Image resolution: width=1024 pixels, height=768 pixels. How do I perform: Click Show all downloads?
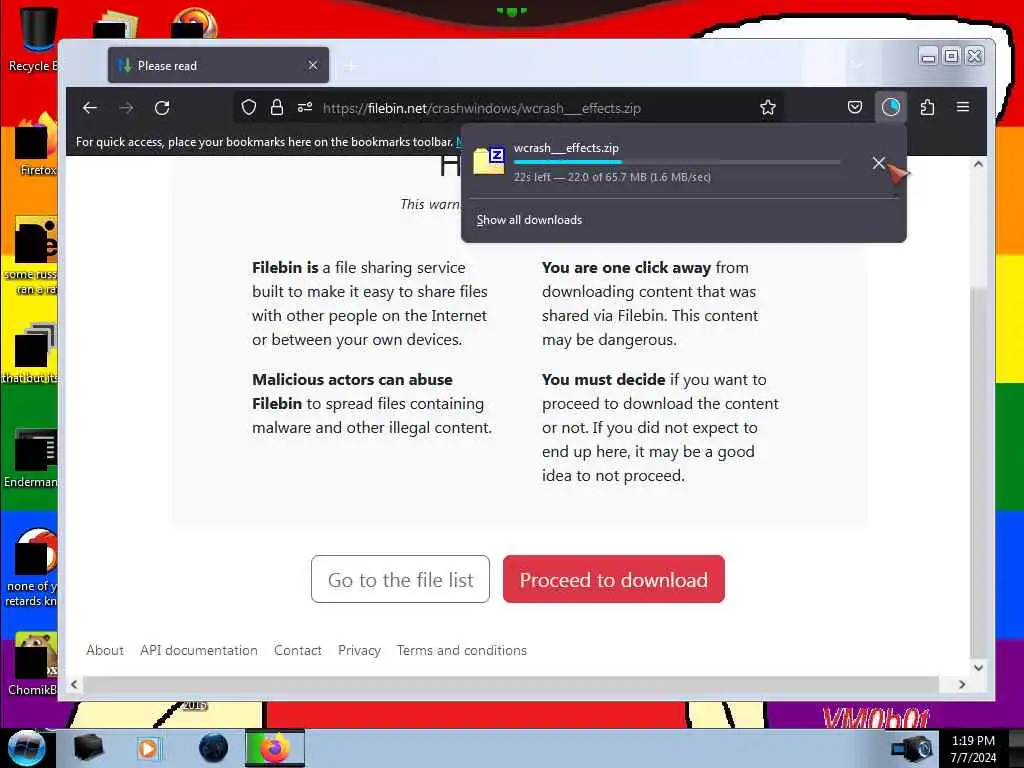pyautogui.click(x=529, y=220)
